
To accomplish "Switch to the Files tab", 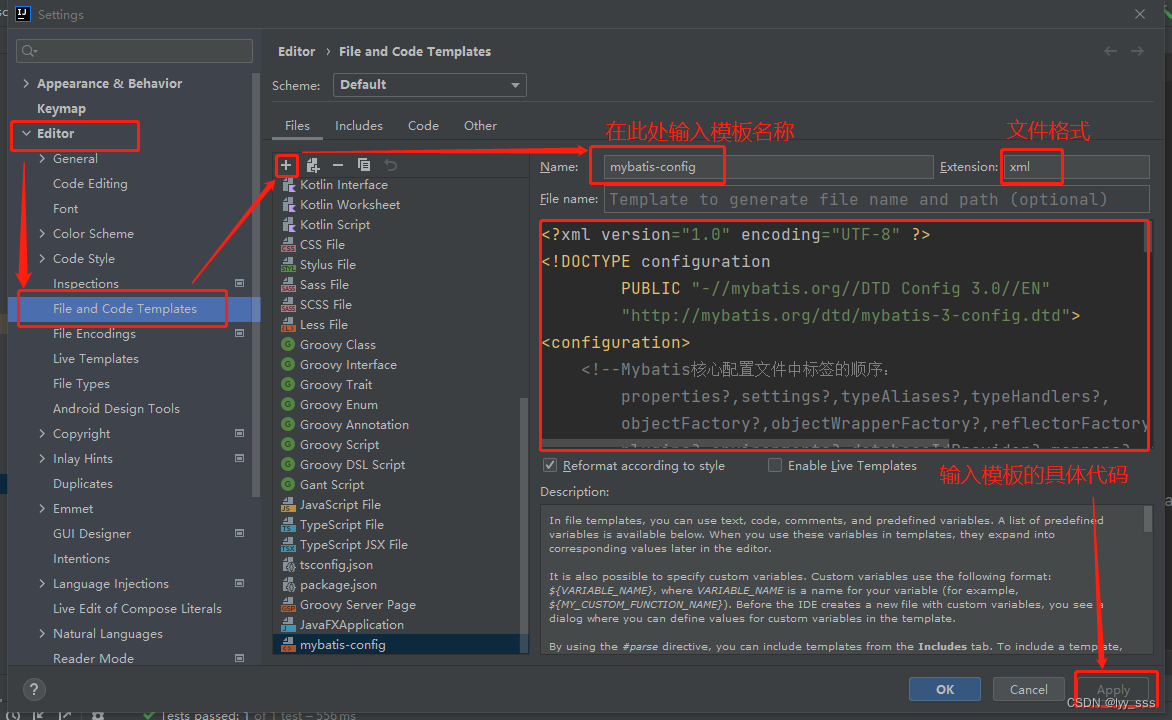I will coord(297,126).
